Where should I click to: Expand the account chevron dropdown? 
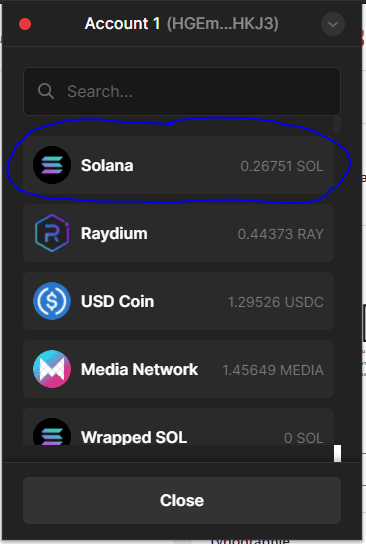pos(333,24)
